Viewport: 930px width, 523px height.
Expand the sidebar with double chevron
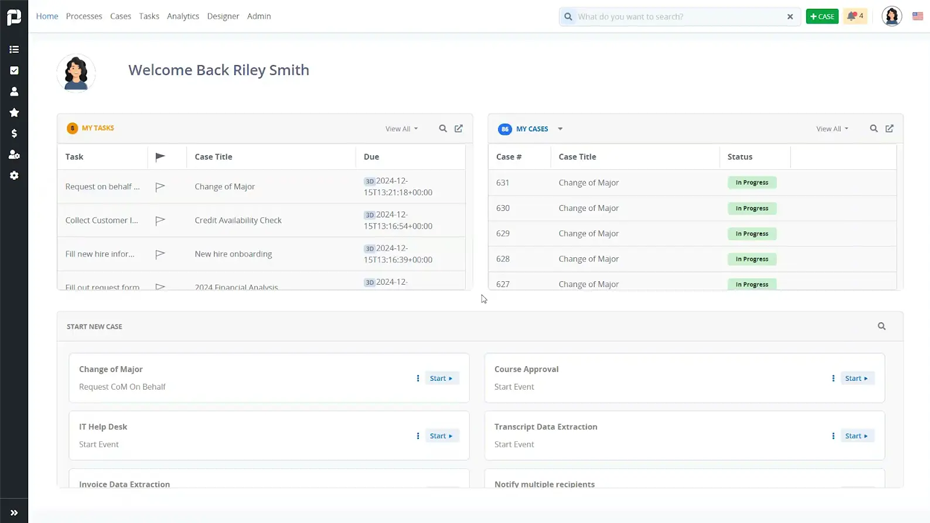14,513
